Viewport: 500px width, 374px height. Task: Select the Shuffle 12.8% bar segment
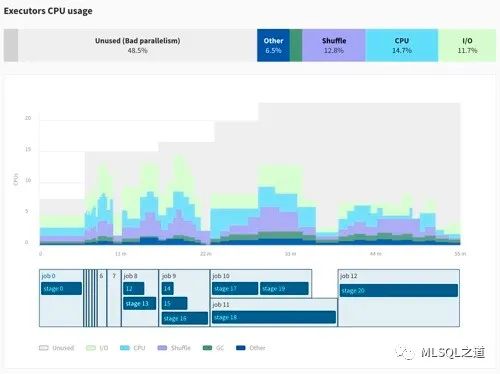(334, 45)
